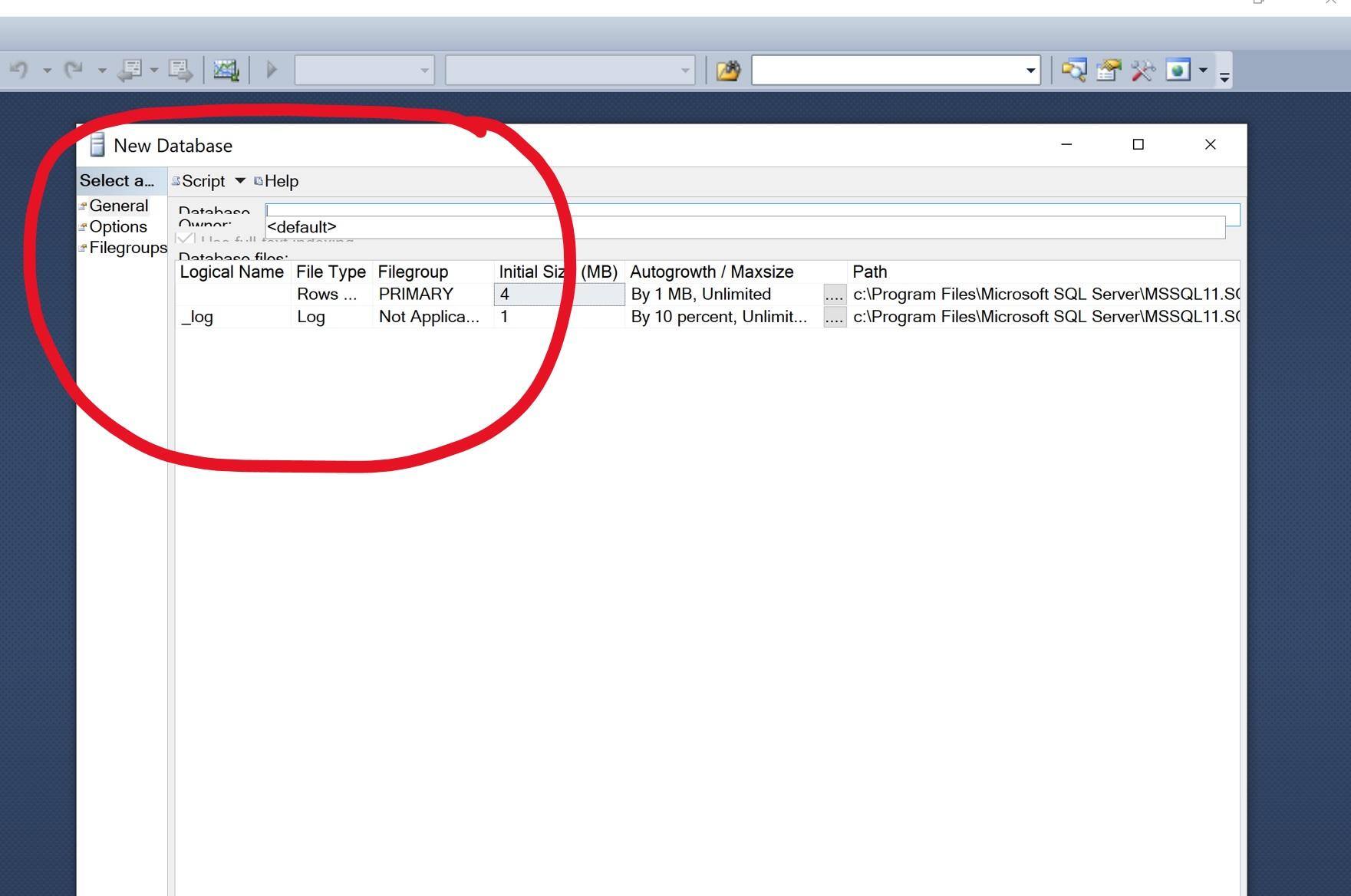The width and height of the screenshot is (1351, 896).
Task: Click the Undo icon in the toolbar
Action: coord(19,71)
